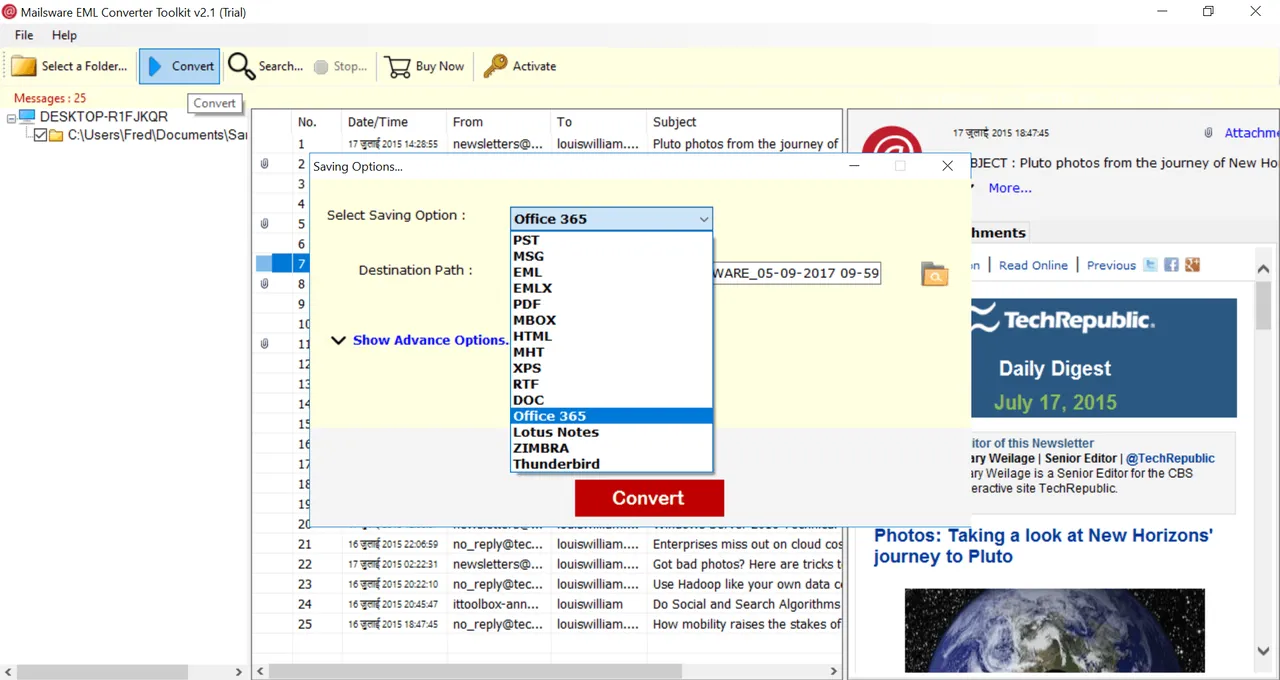Choose ZIMBRA from the saving options list

click(x=611, y=448)
